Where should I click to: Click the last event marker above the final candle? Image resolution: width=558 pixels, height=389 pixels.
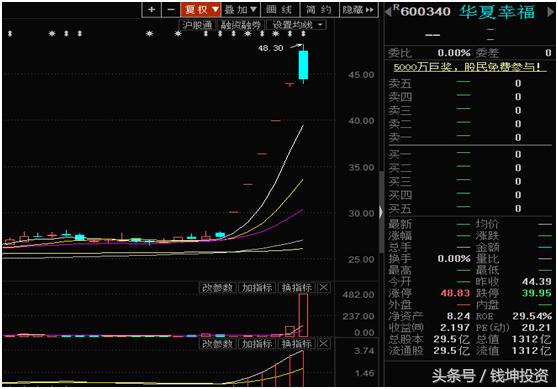[303, 34]
